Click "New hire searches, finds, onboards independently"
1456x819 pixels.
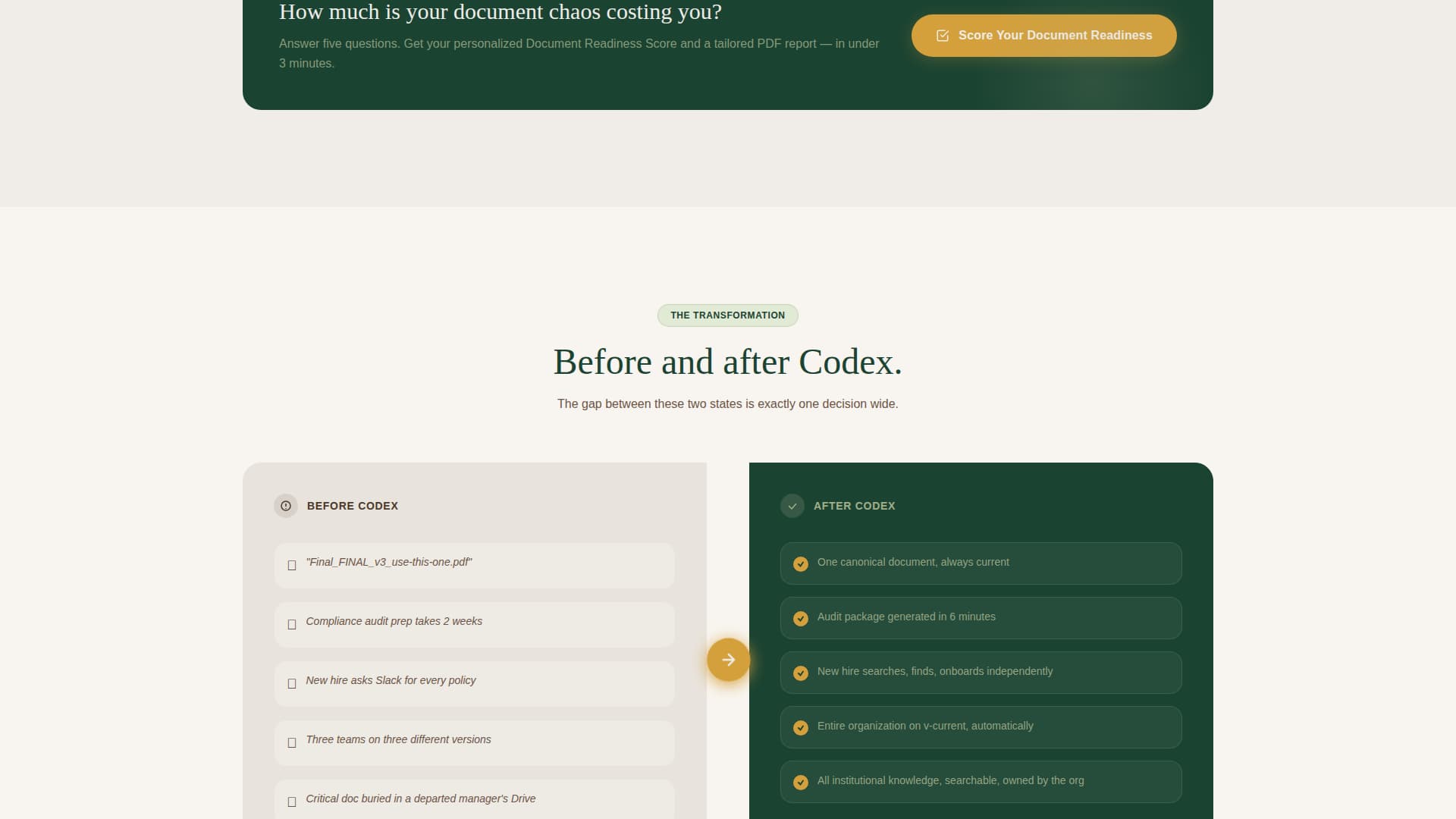tap(935, 671)
